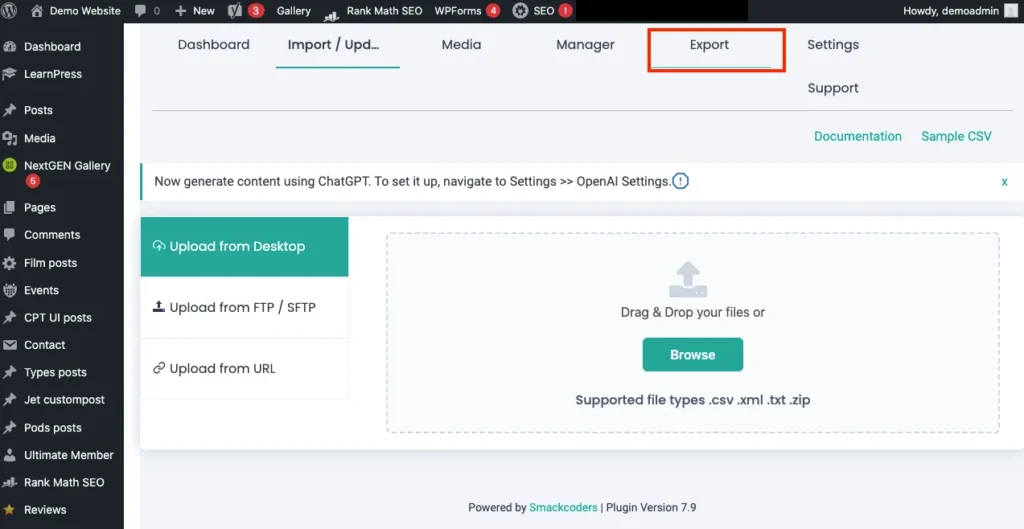Open the plugin Settings tab
The height and width of the screenshot is (529, 1024).
tap(832, 45)
